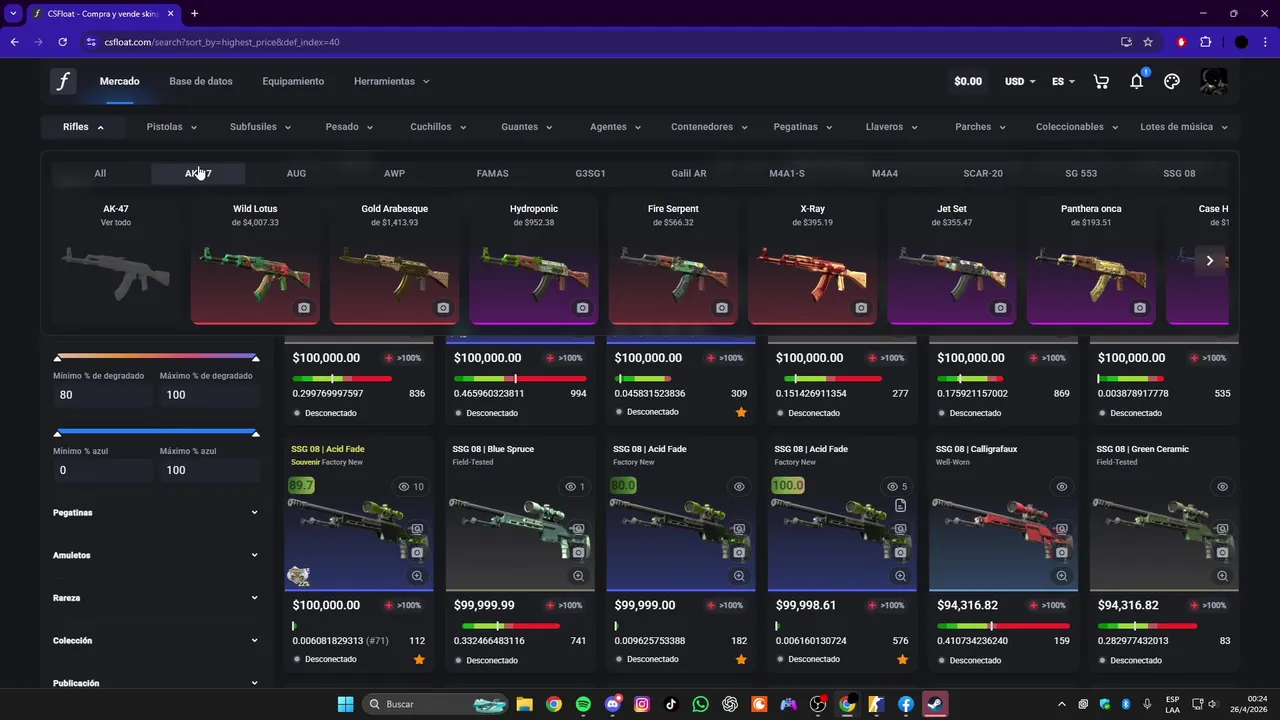Open the notifications bell
This screenshot has width=1280, height=720.
tap(1137, 82)
